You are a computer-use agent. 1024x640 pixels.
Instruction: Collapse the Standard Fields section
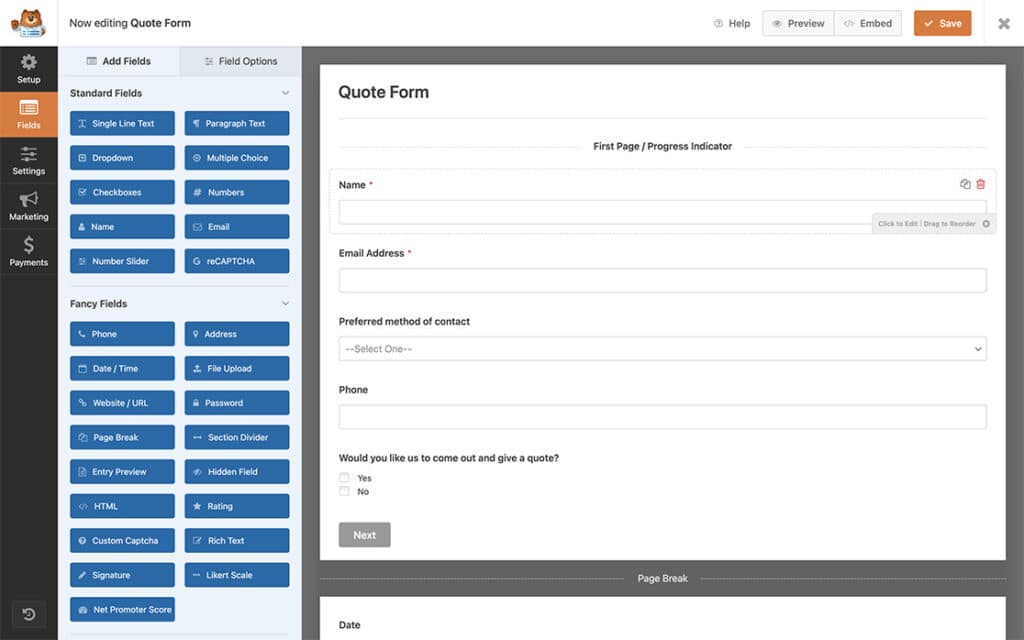click(285, 93)
